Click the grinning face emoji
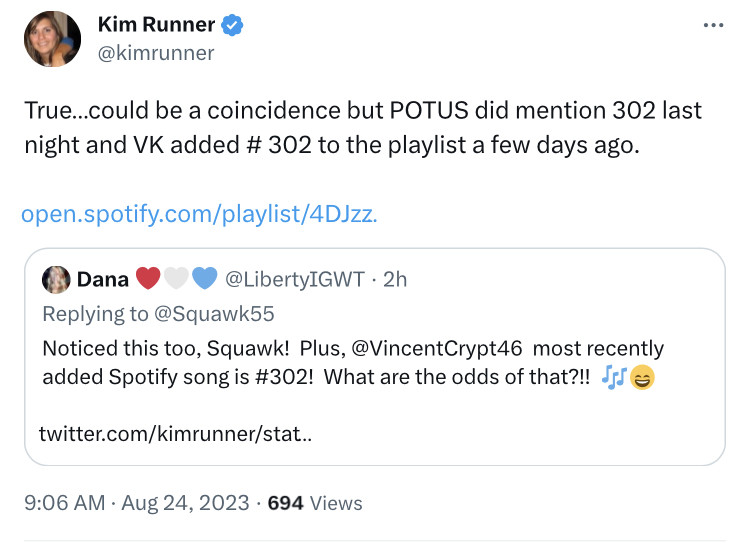 tap(643, 378)
